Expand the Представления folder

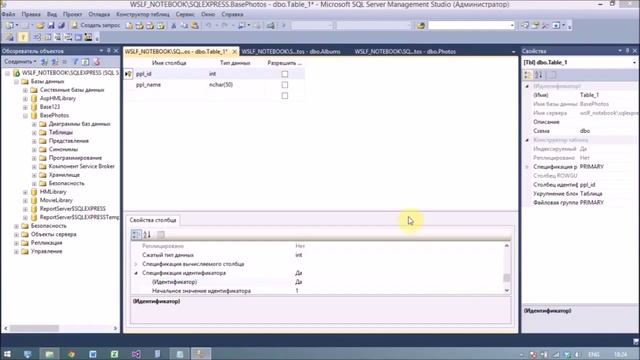pyautogui.click(x=34, y=141)
